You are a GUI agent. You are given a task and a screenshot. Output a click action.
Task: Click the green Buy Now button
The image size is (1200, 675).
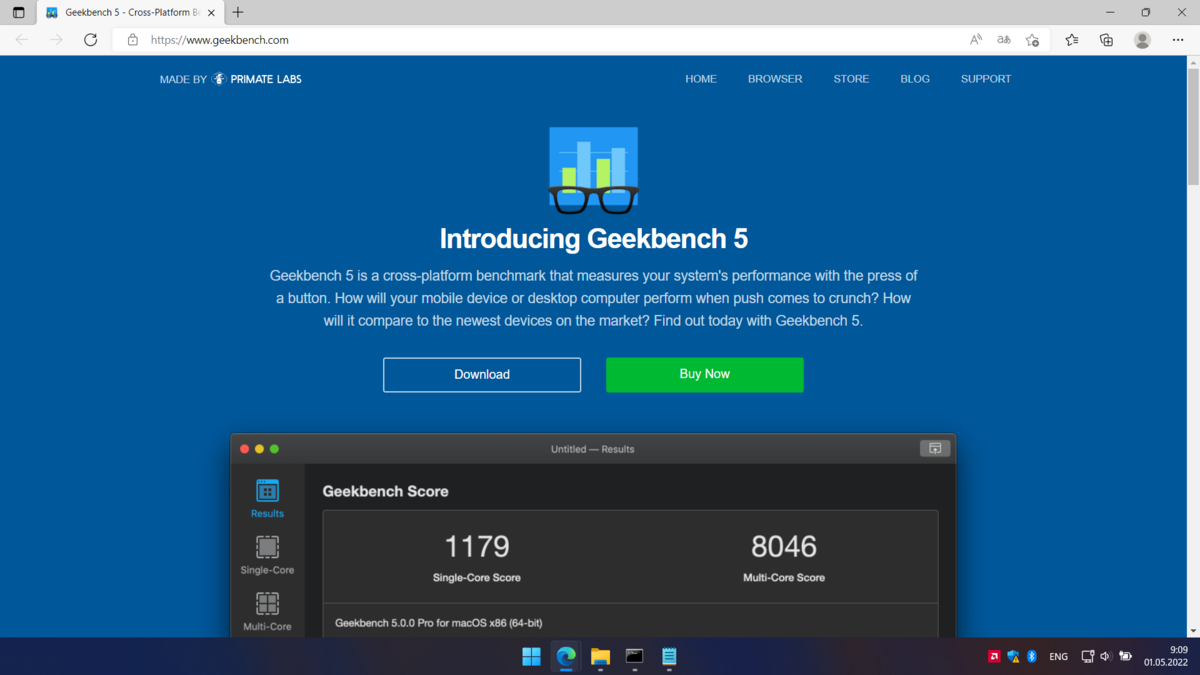point(705,375)
